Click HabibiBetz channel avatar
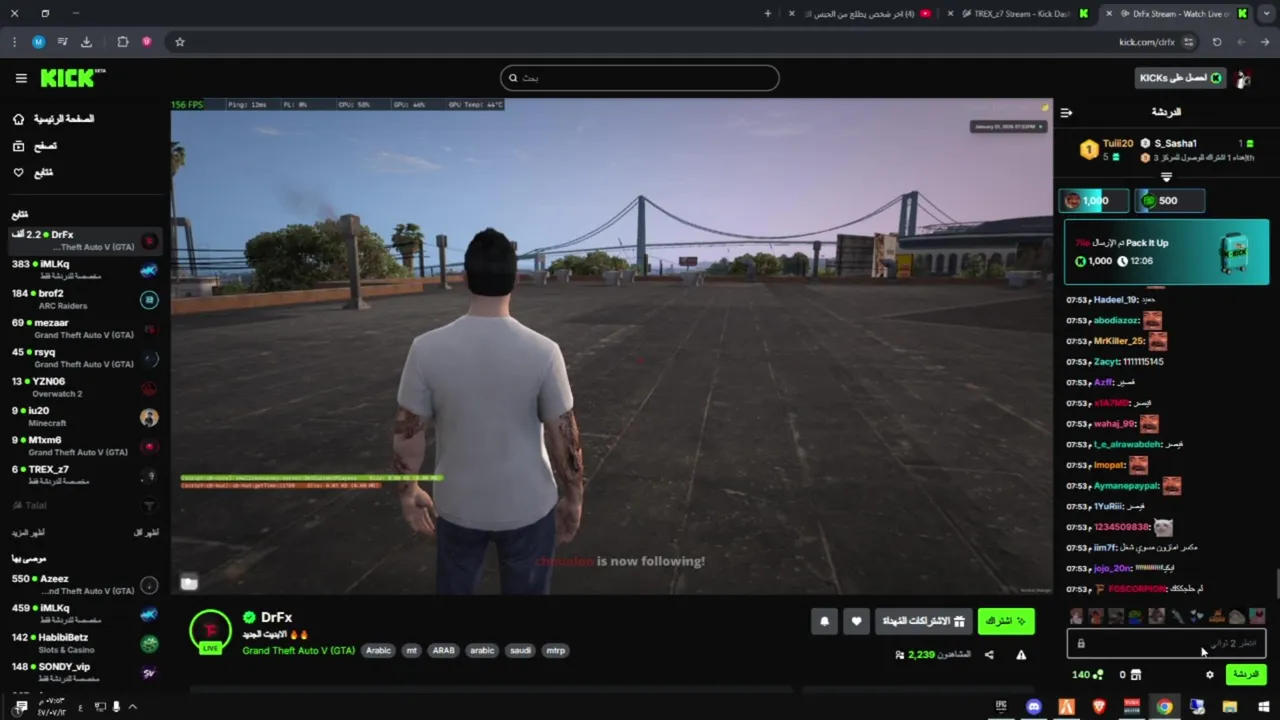1280x720 pixels. point(149,644)
